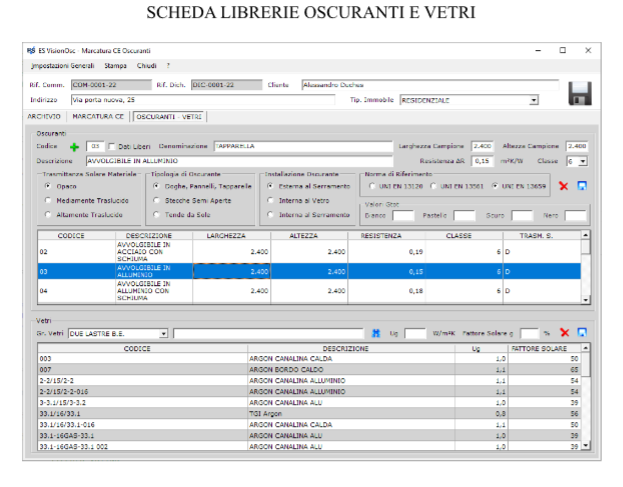Image resolution: width=623 pixels, height=487 pixels.
Task: Select glass row 007 ARGON BORDO CALDO
Action: tap(309, 369)
